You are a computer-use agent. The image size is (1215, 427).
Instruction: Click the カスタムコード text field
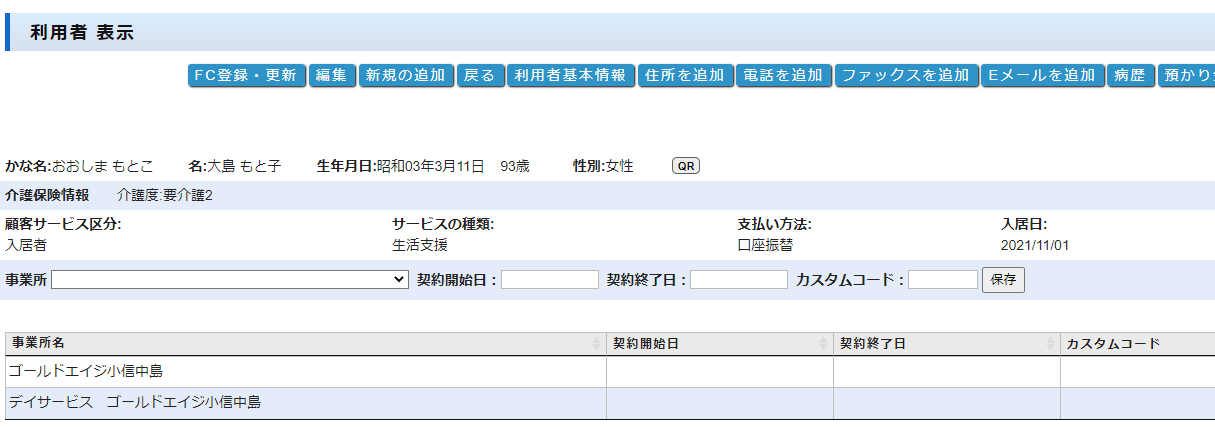pyautogui.click(x=942, y=280)
